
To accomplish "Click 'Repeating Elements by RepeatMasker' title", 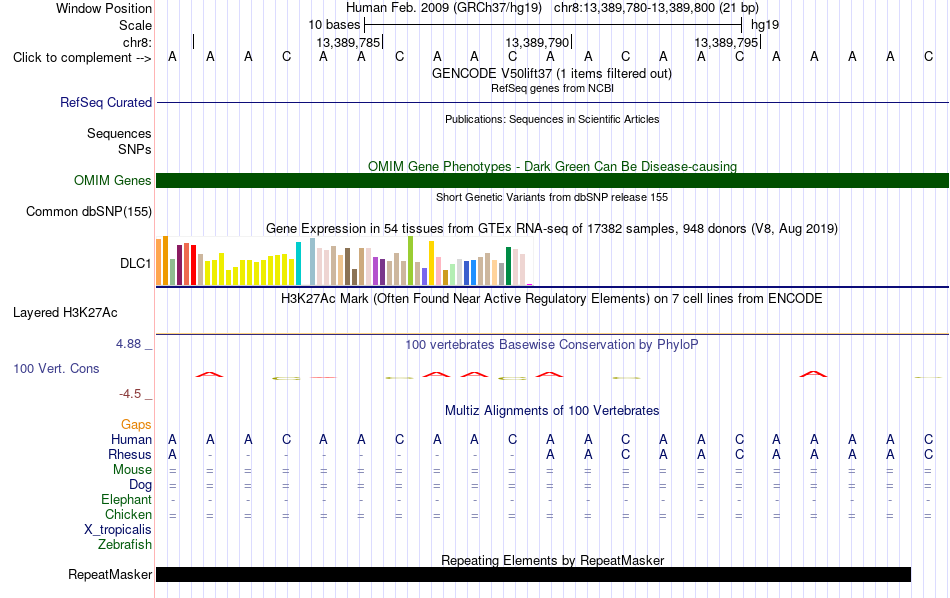I will (552, 560).
